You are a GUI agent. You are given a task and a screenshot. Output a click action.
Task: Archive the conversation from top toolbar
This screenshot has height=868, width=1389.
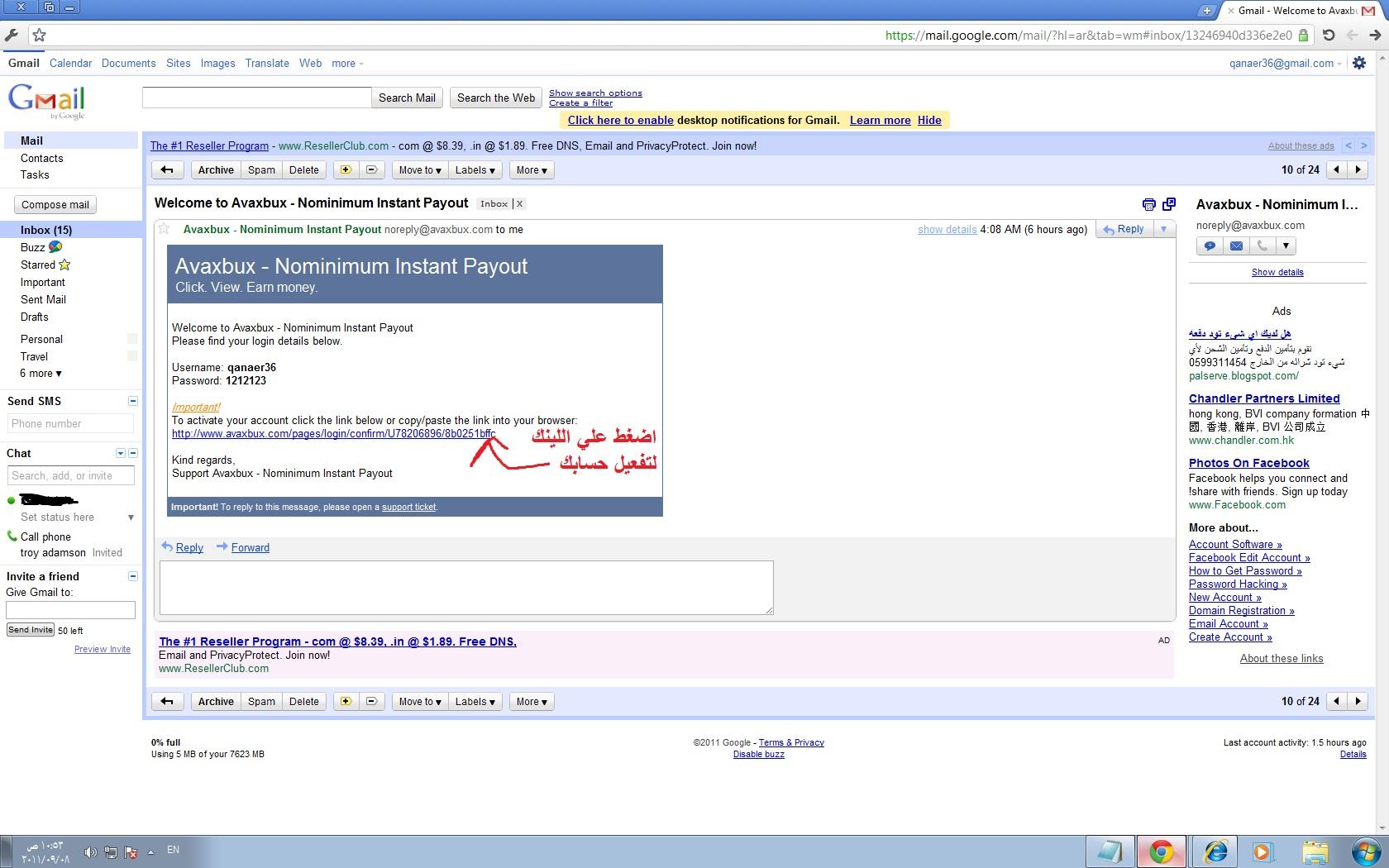click(216, 169)
